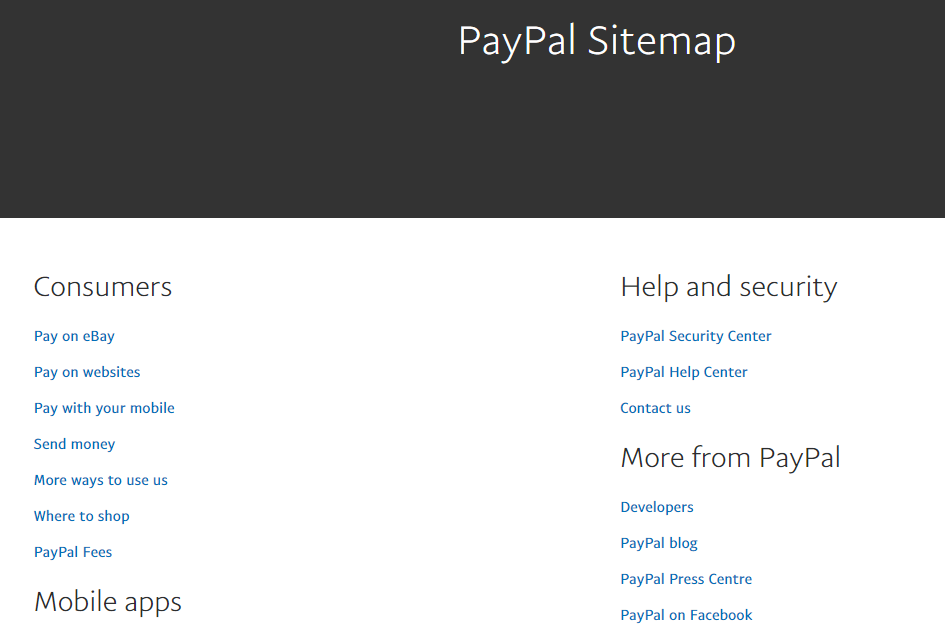Click the Contact us link

655,408
